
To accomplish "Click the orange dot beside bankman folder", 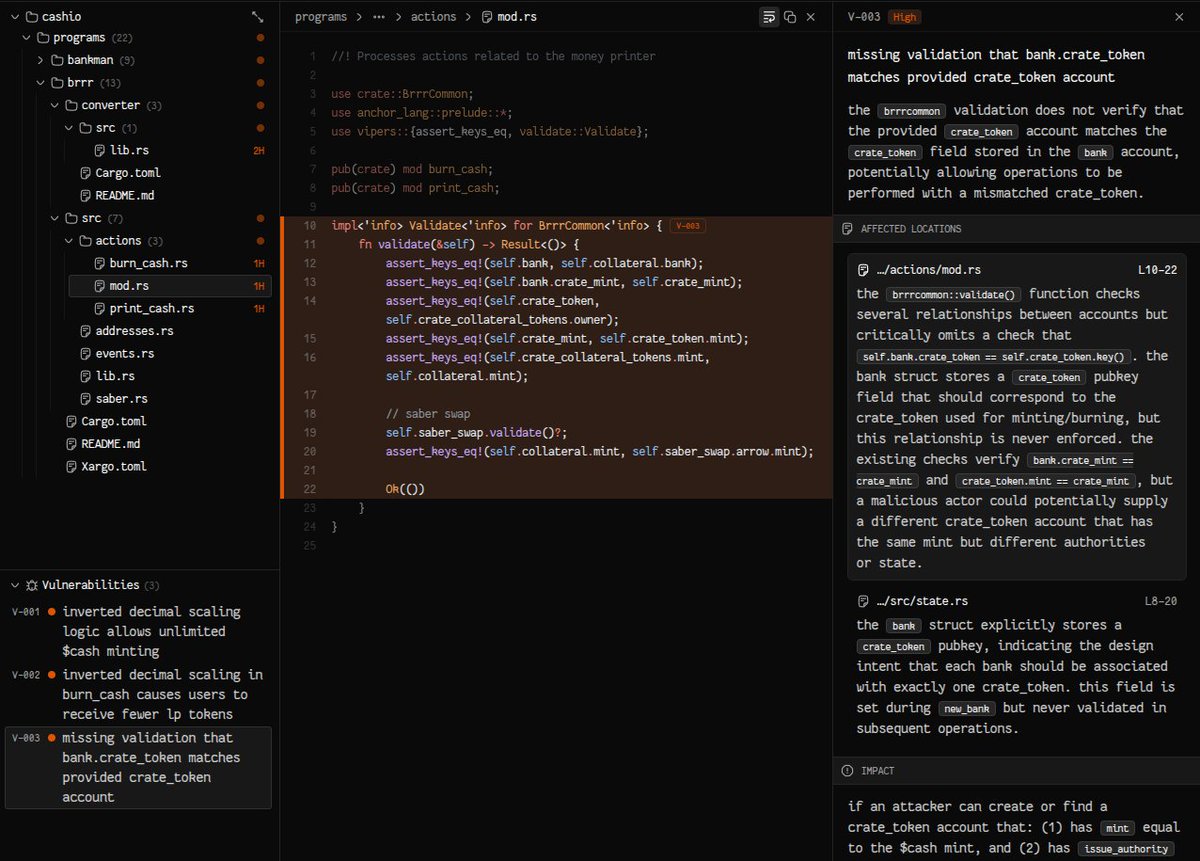I will pyautogui.click(x=260, y=60).
